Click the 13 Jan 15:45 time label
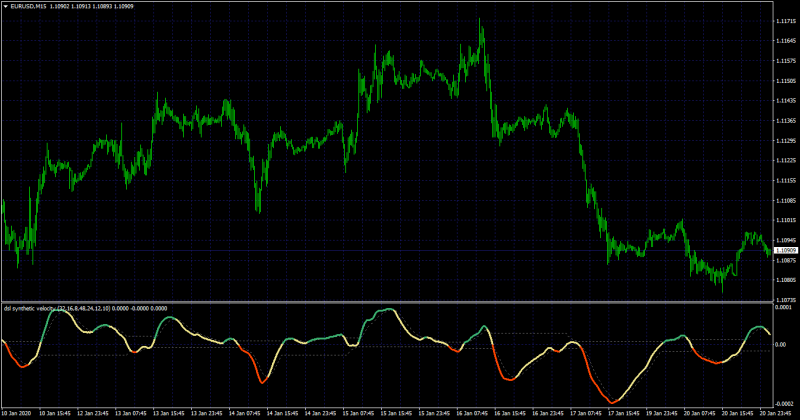800x420 pixels. pyautogui.click(x=168, y=413)
